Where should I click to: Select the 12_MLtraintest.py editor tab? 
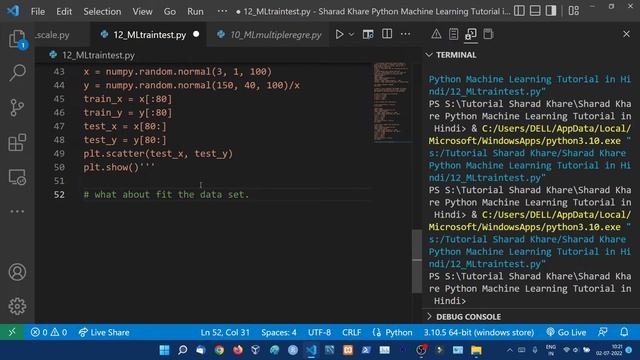point(149,35)
